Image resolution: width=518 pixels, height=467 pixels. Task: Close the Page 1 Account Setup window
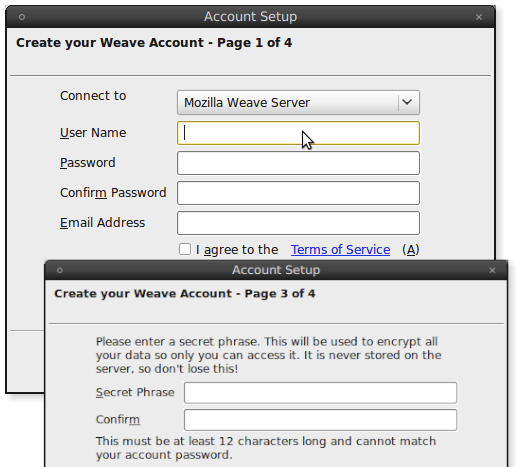coord(479,17)
